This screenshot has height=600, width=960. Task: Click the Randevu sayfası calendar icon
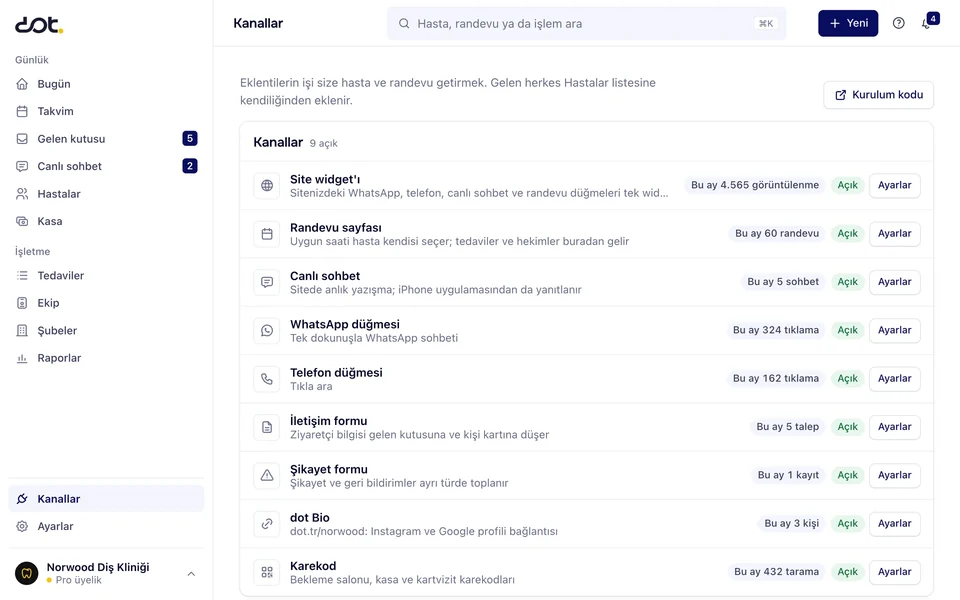(x=267, y=234)
